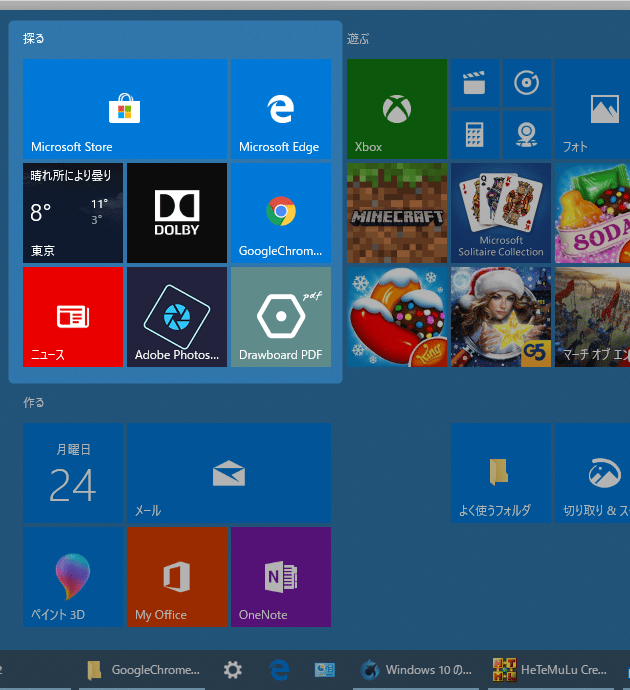The height and width of the screenshot is (690, 630).
Task: Select the 遊ぶ group heading
Action: pyautogui.click(x=358, y=39)
